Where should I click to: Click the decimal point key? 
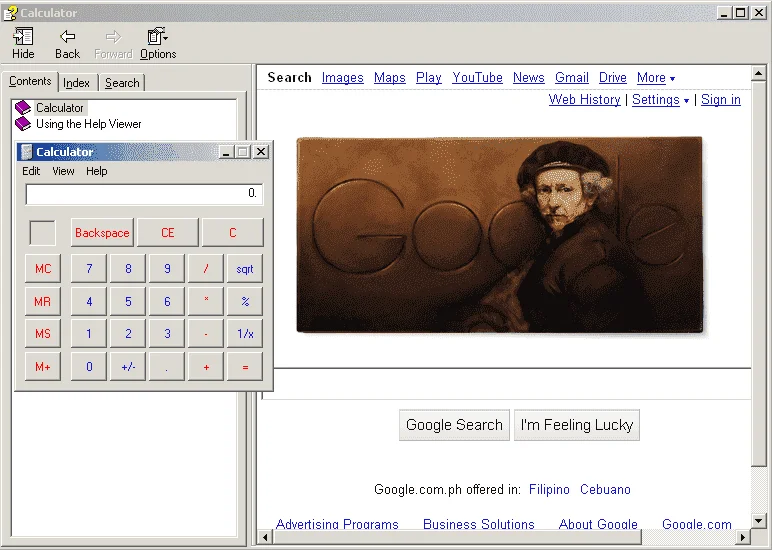tap(167, 367)
